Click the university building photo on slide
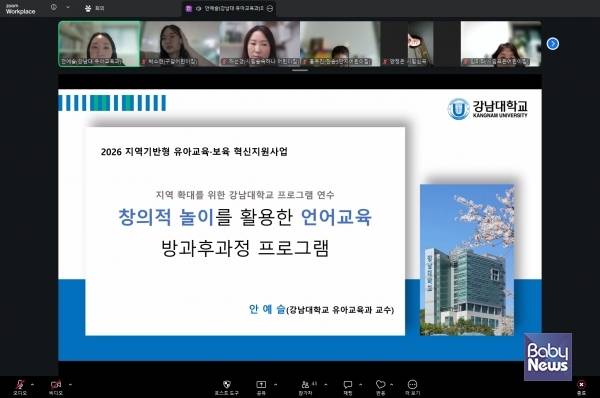600x398 pixels. coord(467,260)
